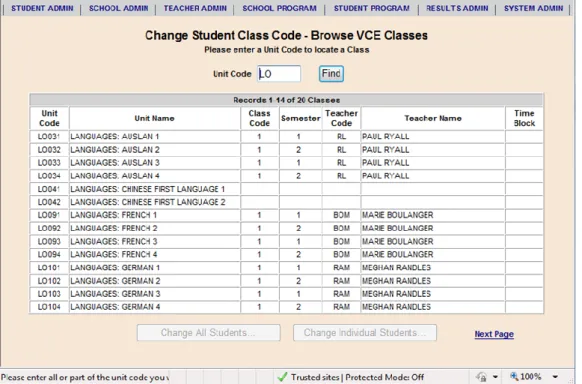This screenshot has width=582, height=384.
Task: Click the Unit Code column header
Action: coord(49,118)
